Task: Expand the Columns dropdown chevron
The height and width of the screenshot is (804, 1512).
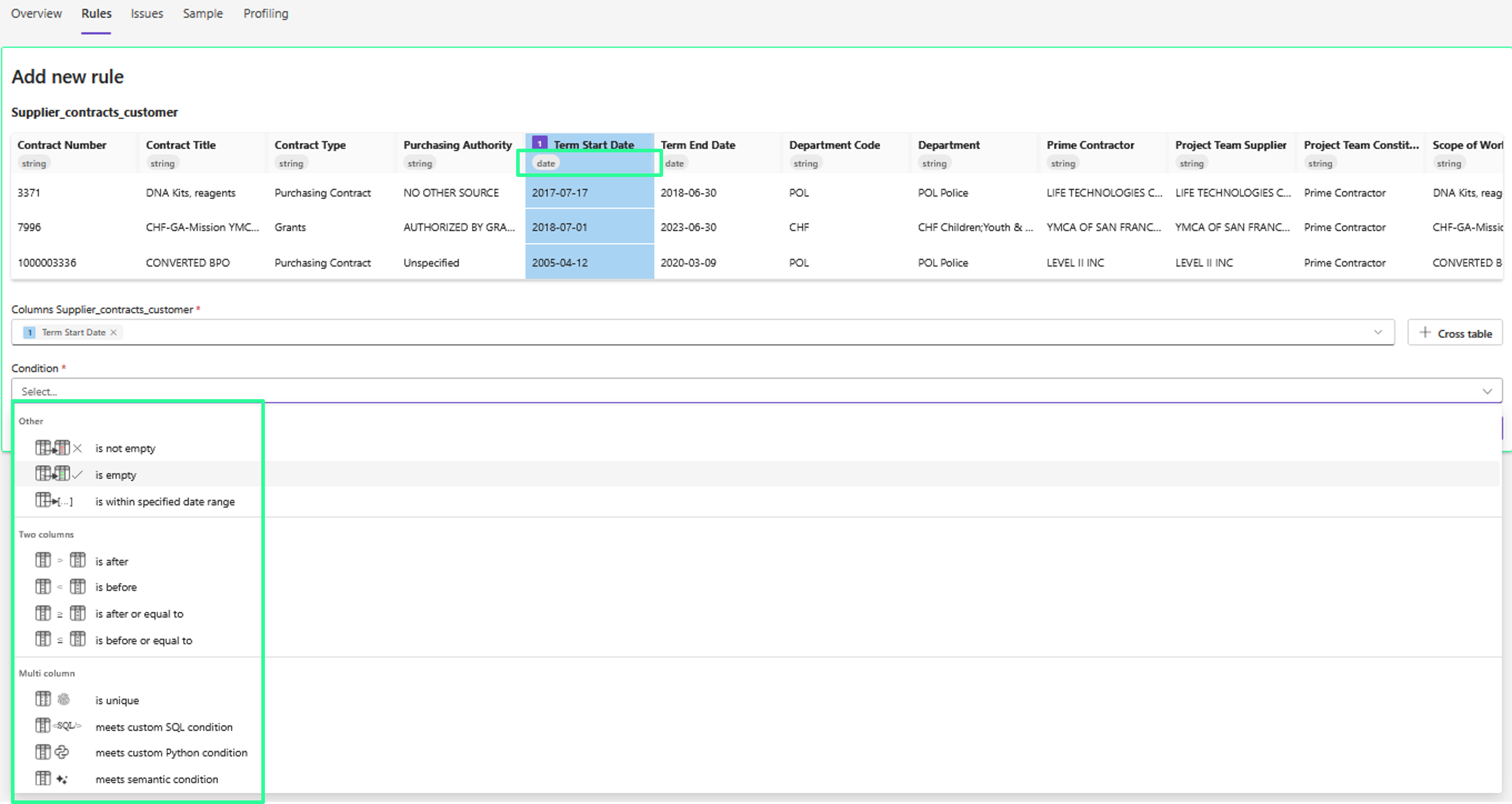Action: click(1378, 333)
